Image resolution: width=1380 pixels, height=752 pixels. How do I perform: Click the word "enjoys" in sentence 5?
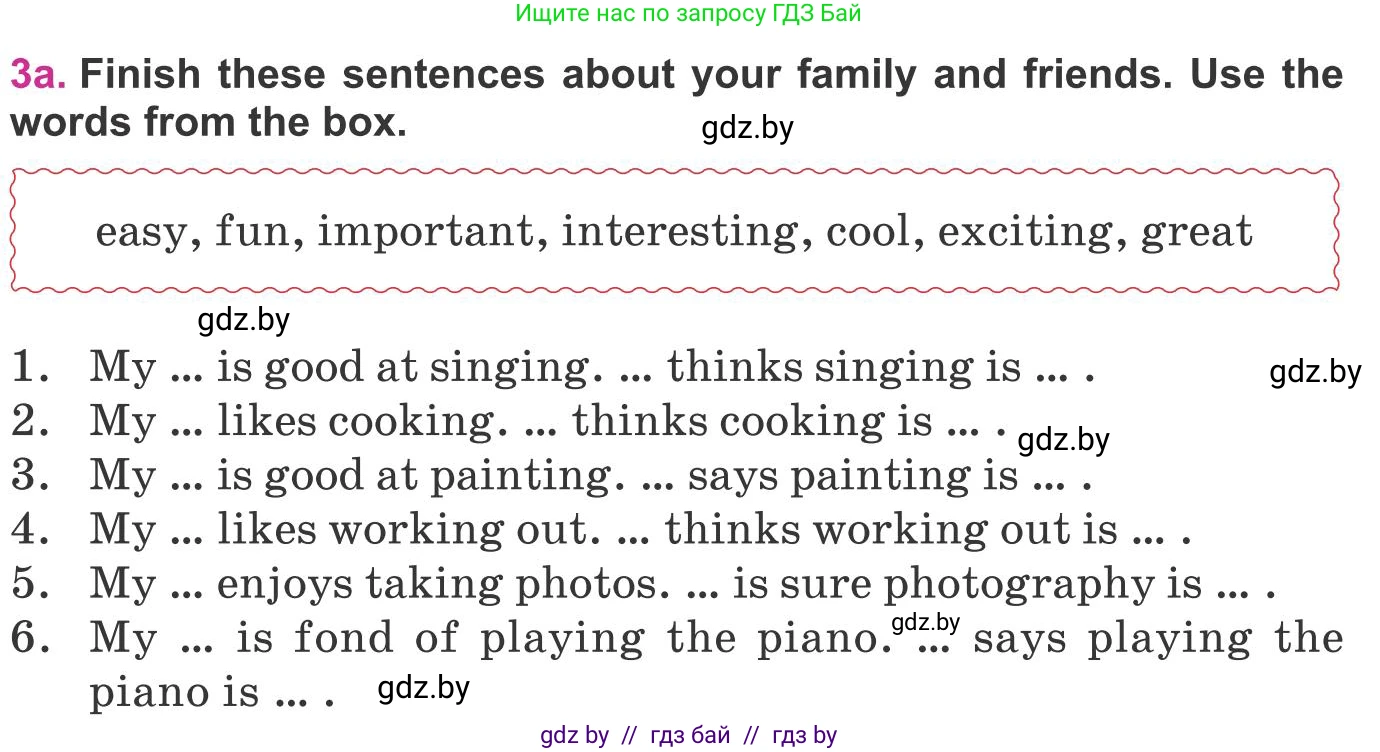pos(284,585)
